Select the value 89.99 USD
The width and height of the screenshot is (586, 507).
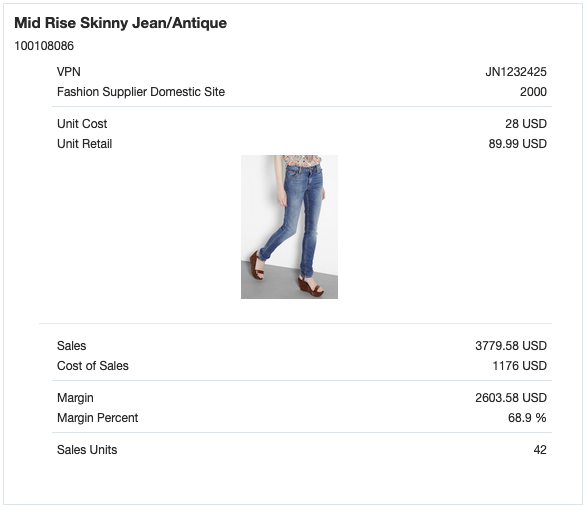(x=518, y=144)
